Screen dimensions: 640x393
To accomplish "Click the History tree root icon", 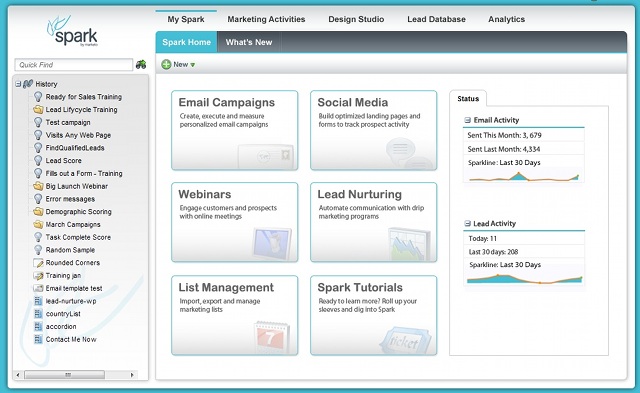I will point(28,84).
